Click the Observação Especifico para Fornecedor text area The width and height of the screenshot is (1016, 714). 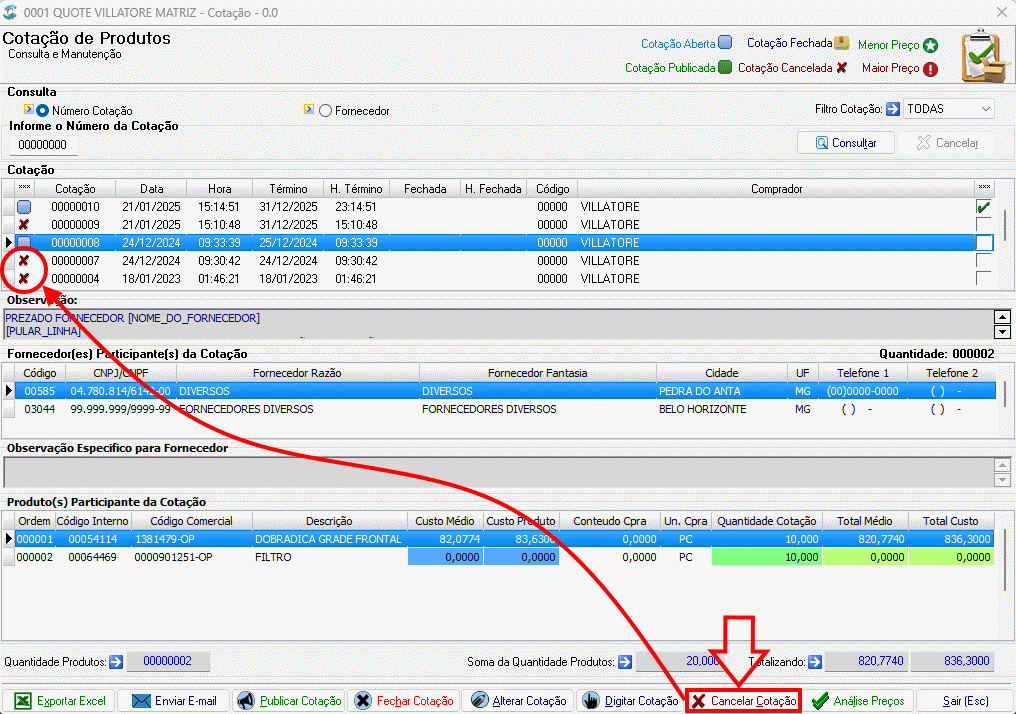tap(498, 472)
